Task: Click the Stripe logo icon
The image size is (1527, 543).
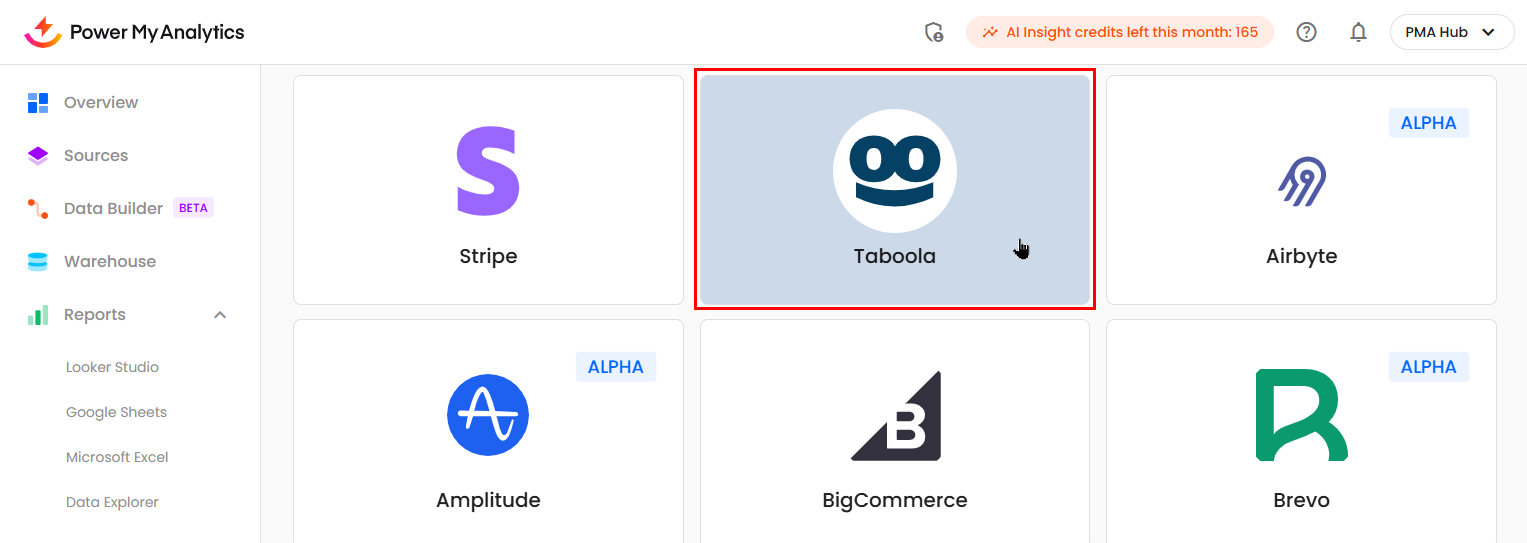Action: pos(488,171)
